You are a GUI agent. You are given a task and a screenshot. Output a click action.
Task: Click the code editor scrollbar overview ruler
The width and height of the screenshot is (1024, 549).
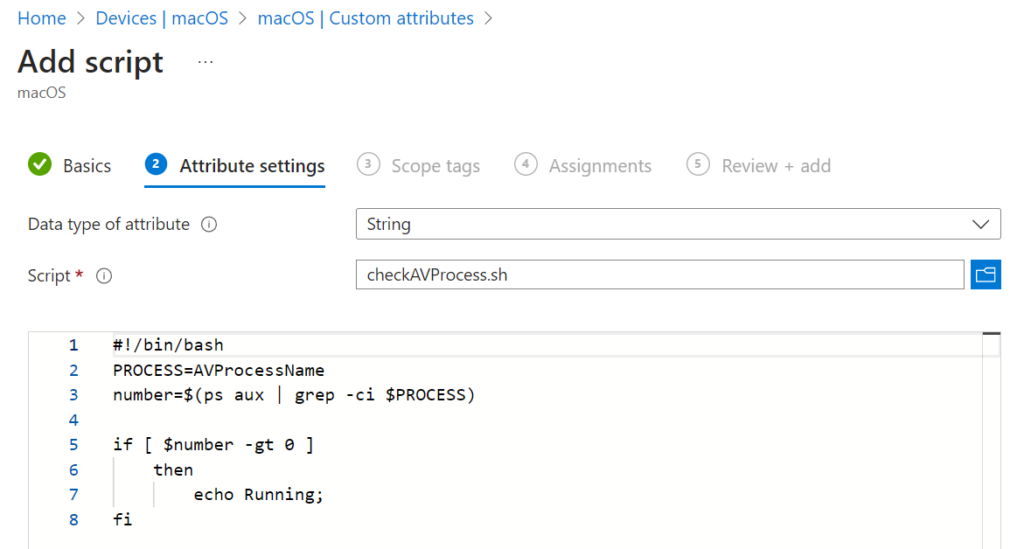(991, 441)
